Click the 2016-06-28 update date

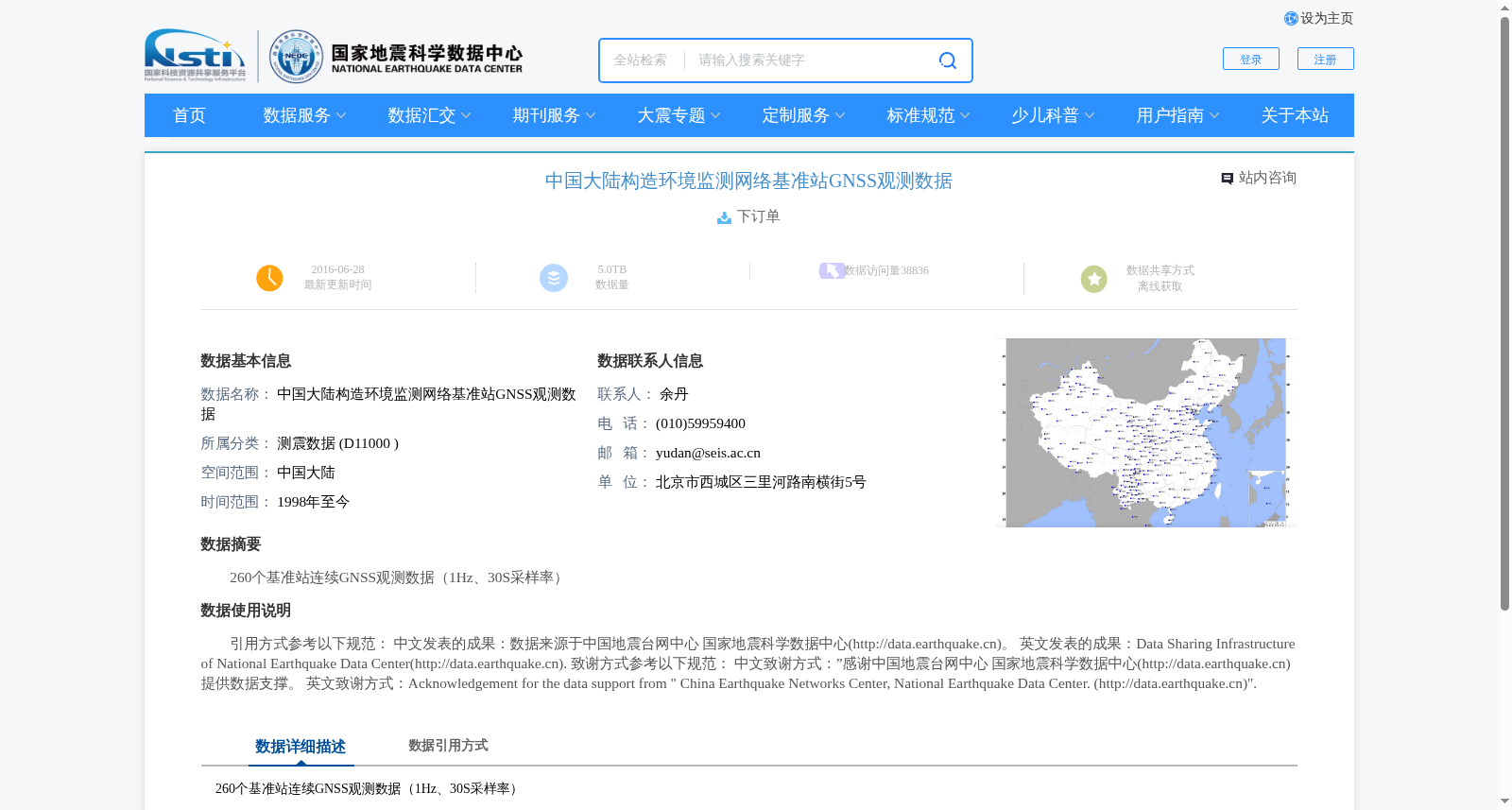click(x=337, y=269)
